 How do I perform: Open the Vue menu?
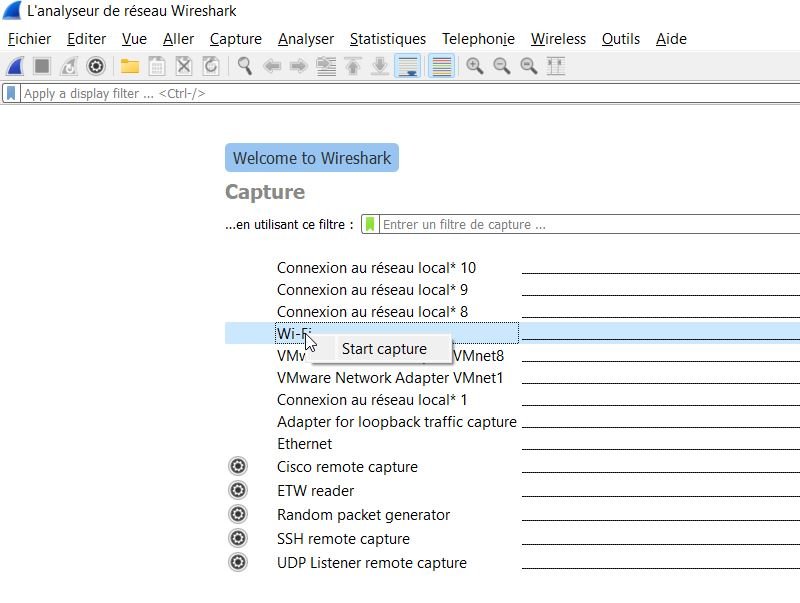click(x=134, y=39)
